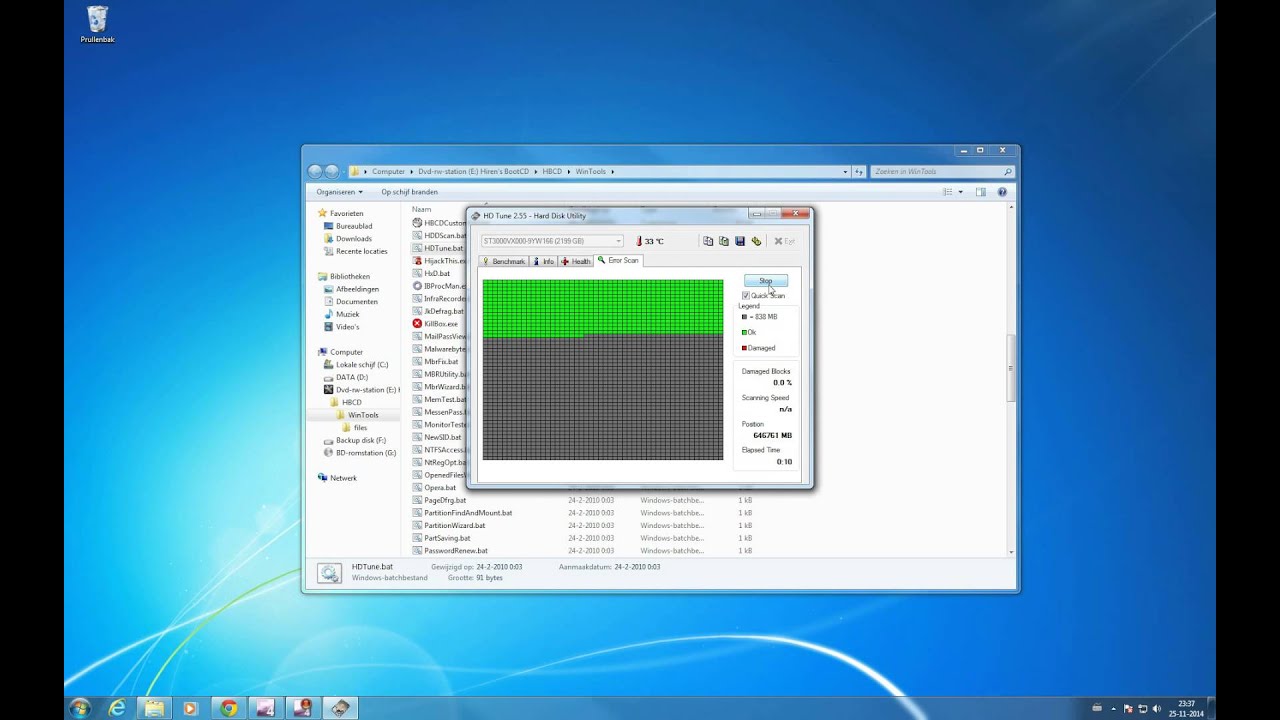1280x720 pixels.
Task: Switch to the Info tab
Action: (544, 261)
